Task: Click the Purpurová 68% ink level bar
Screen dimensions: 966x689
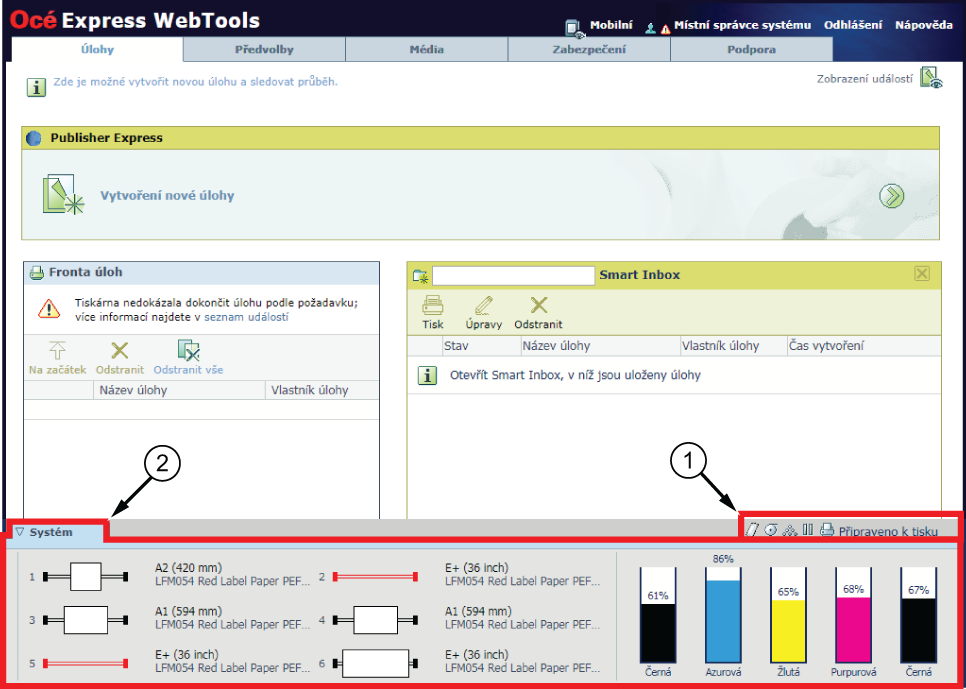Action: [x=853, y=615]
